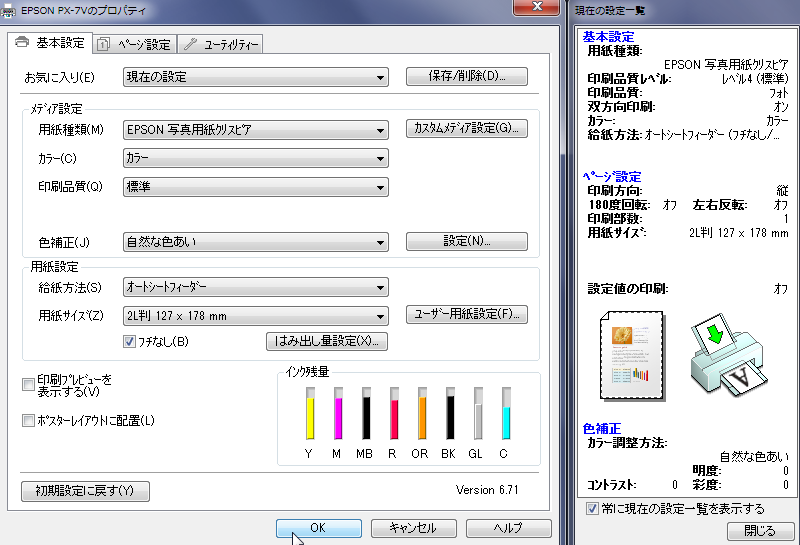Click the page icon on ページ設定 tab
Image resolution: width=800 pixels, height=545 pixels.
[104, 44]
